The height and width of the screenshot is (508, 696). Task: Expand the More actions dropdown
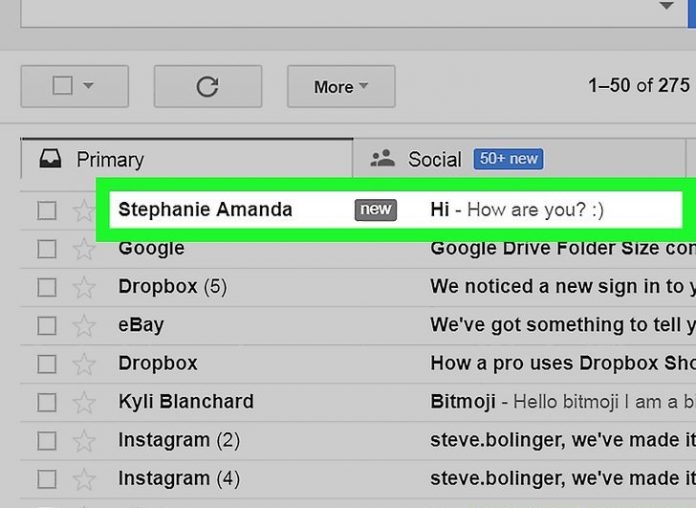pyautogui.click(x=341, y=87)
